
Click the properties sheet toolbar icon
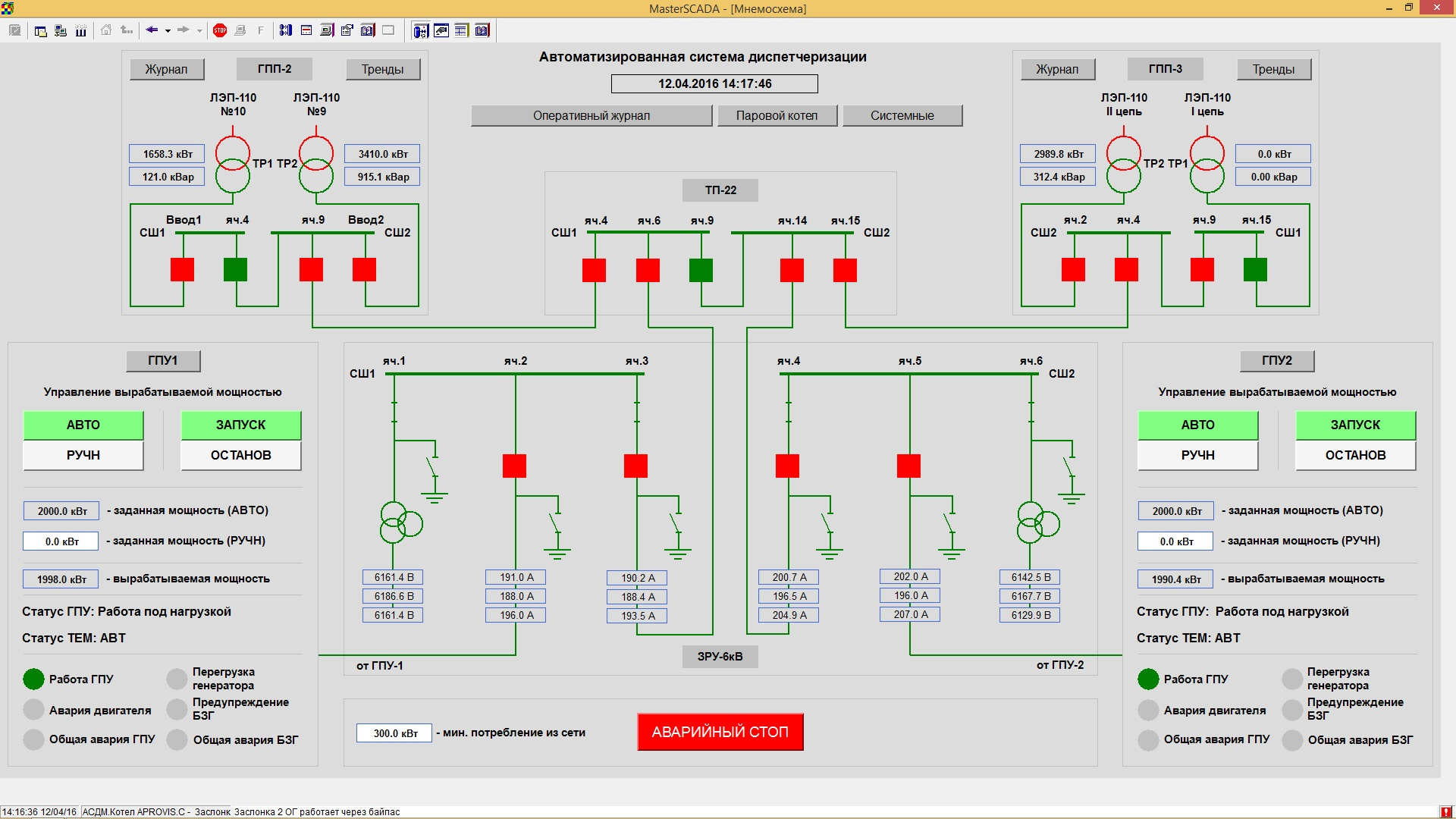[347, 30]
